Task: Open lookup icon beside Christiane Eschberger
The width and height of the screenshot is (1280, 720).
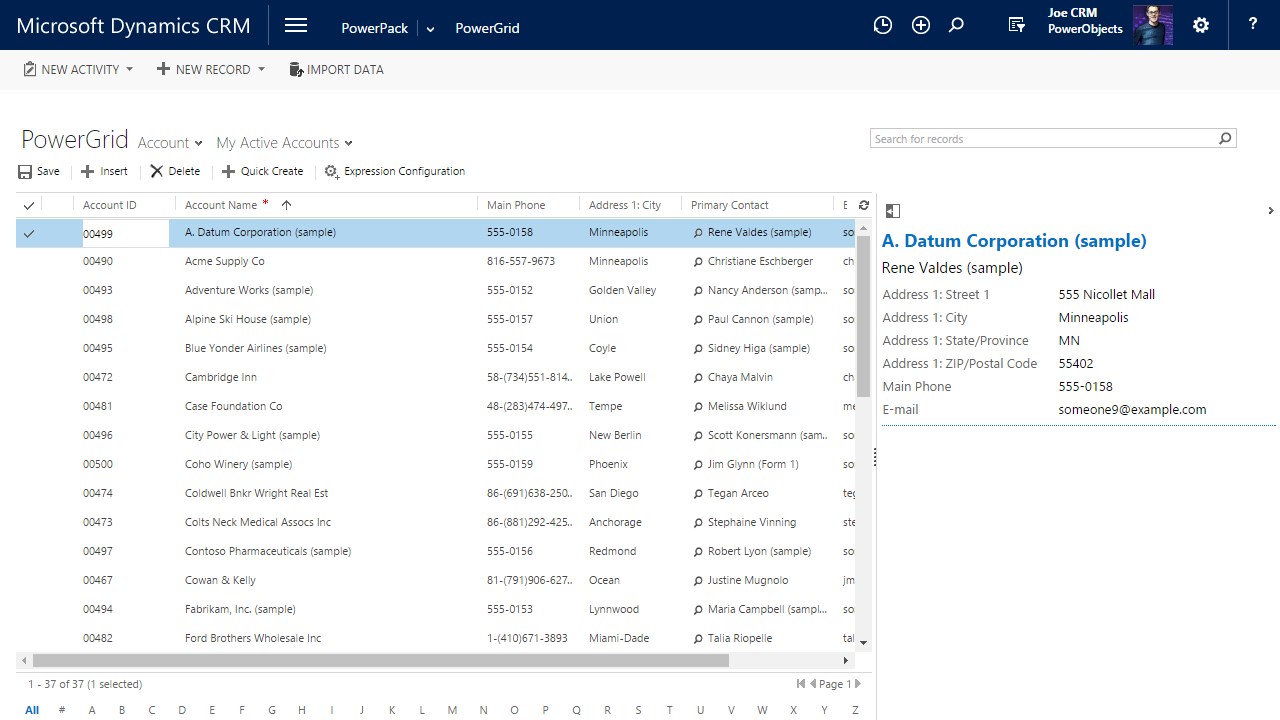Action: point(698,261)
